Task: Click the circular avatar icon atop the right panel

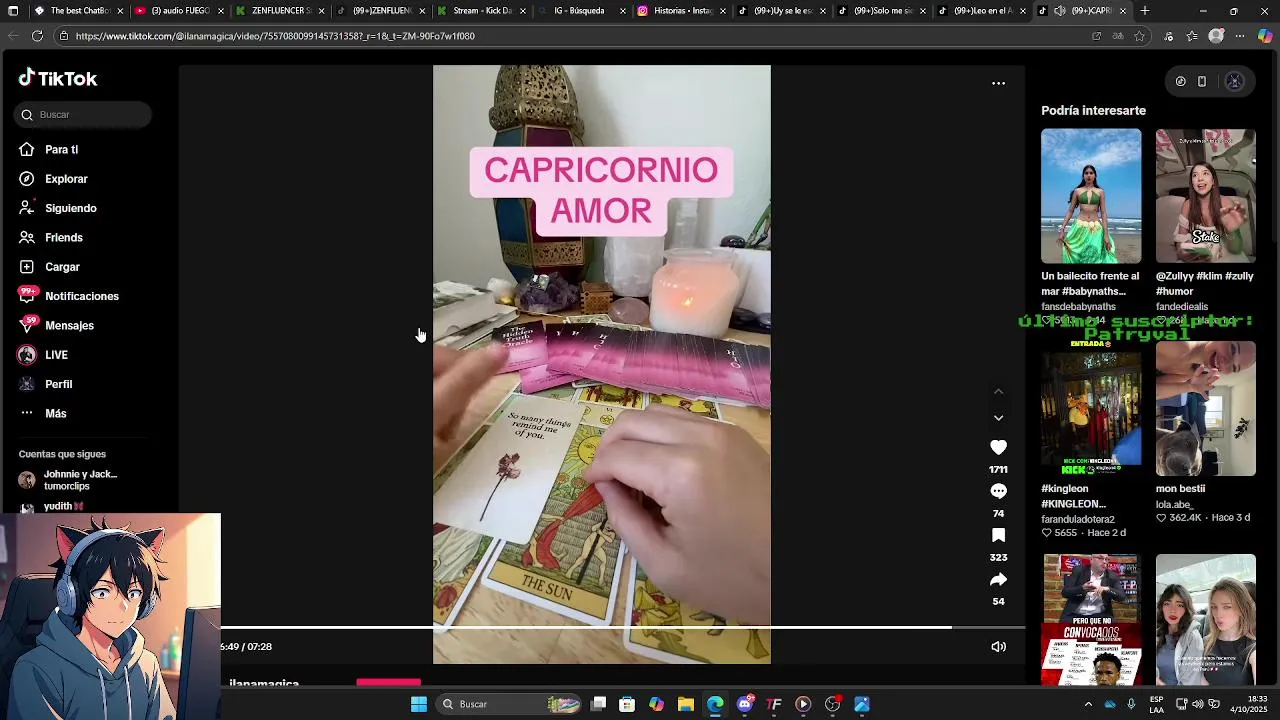Action: [x=1234, y=82]
